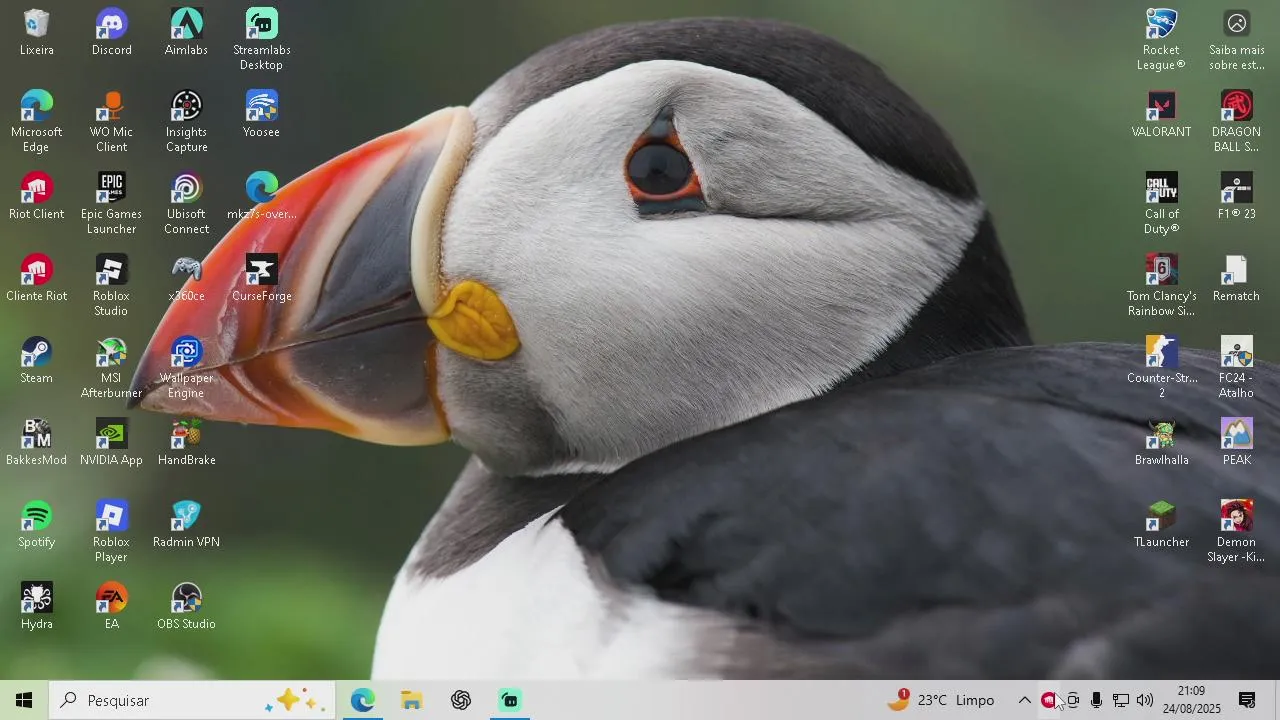Select the Rocket League desktop icon
The height and width of the screenshot is (720, 1280).
1161,39
